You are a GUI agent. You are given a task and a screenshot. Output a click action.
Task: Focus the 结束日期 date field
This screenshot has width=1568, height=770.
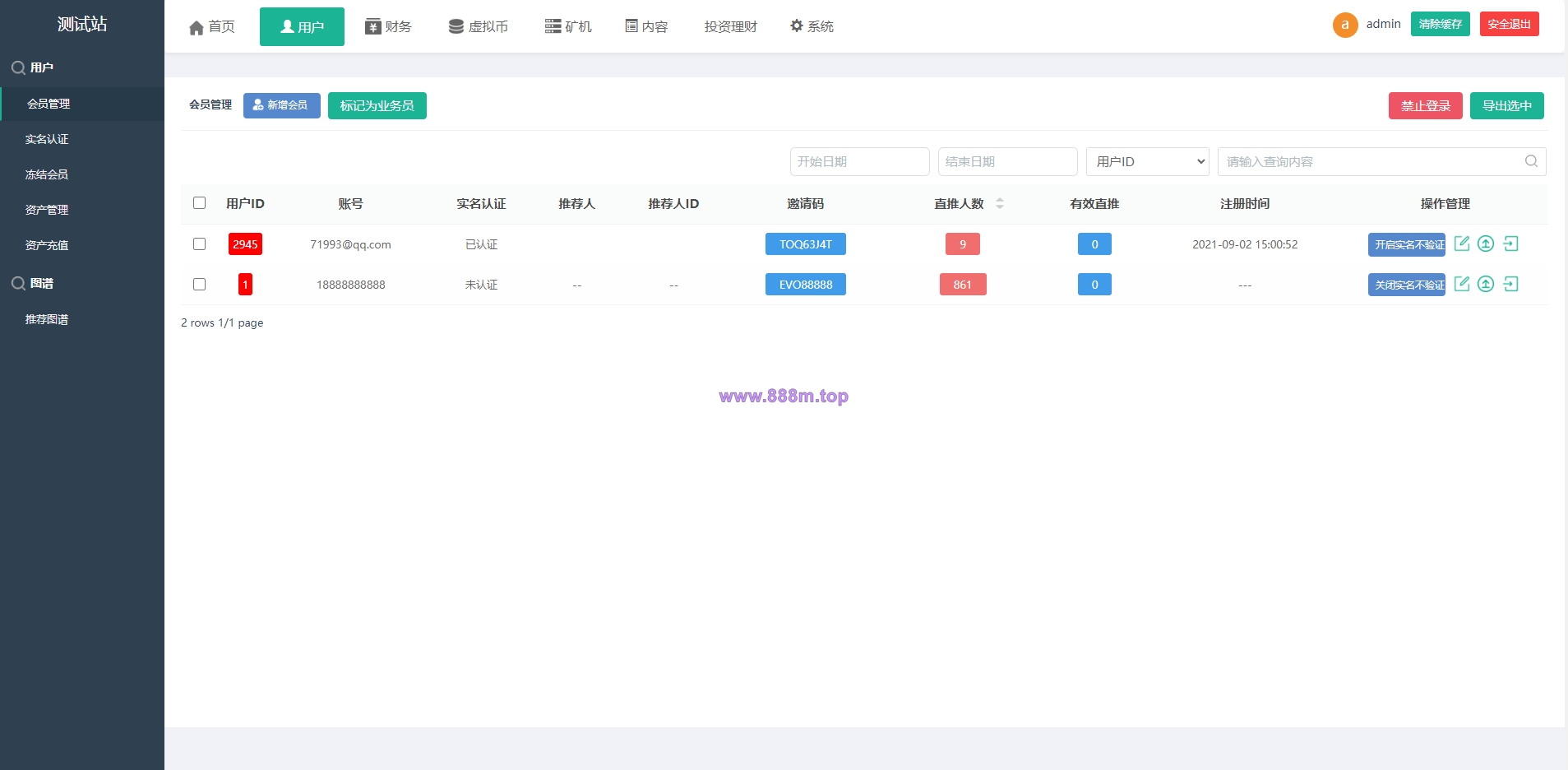tap(1008, 161)
